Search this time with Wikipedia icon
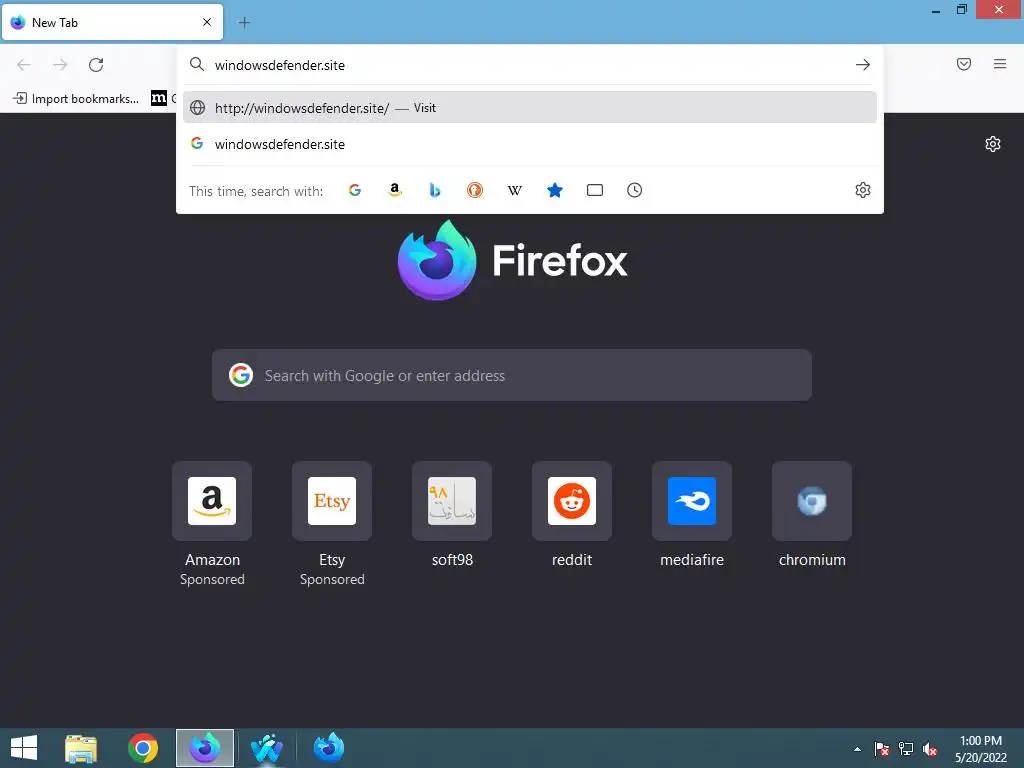The image size is (1024, 768). [x=515, y=190]
